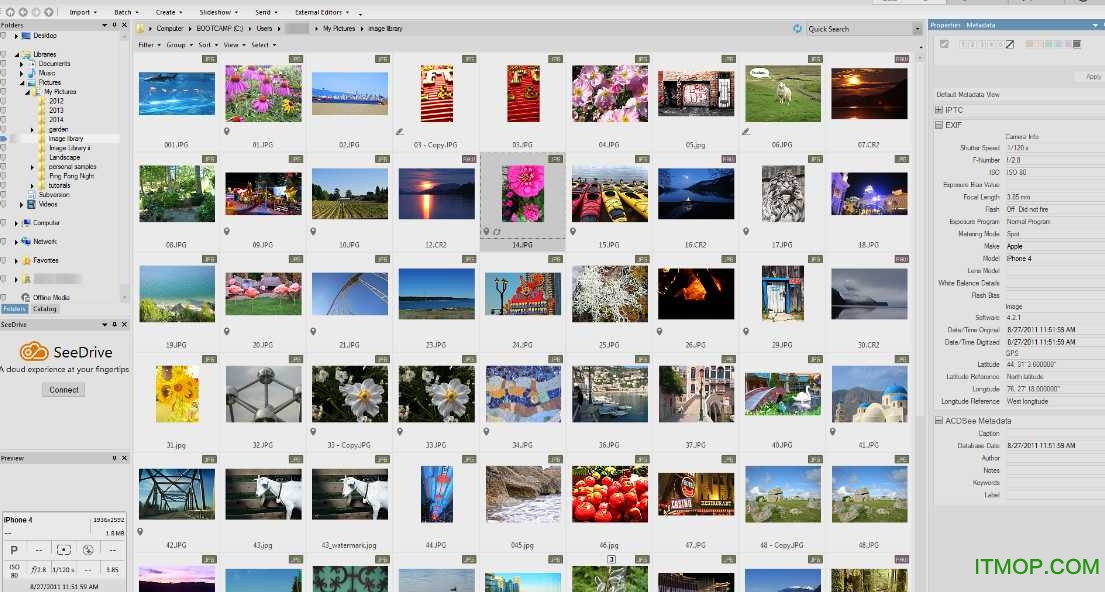Click the metering mode icon in Preview info
This screenshot has height=592, width=1105.
(x=64, y=550)
